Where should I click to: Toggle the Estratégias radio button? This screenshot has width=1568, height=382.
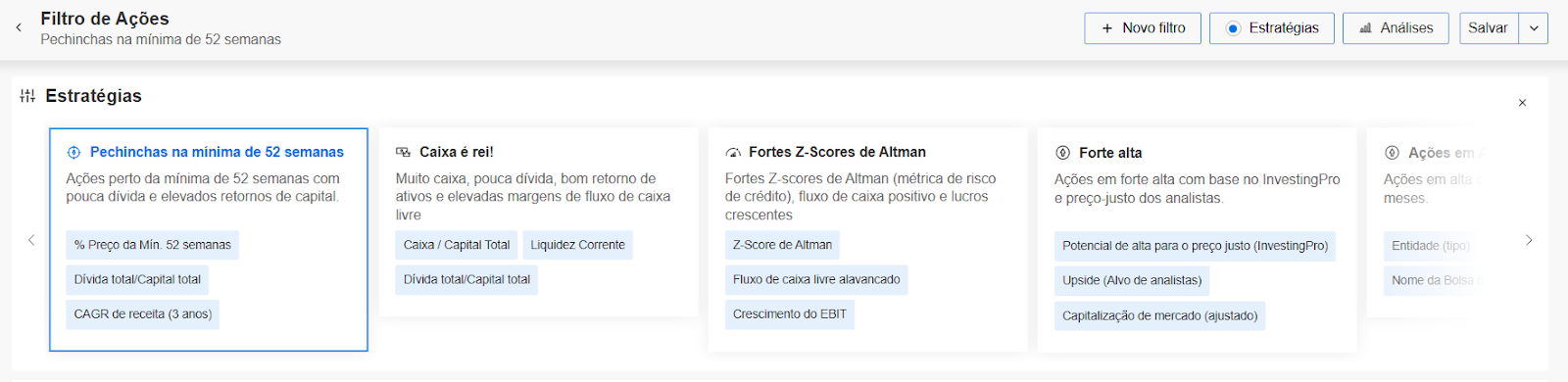point(1233,28)
